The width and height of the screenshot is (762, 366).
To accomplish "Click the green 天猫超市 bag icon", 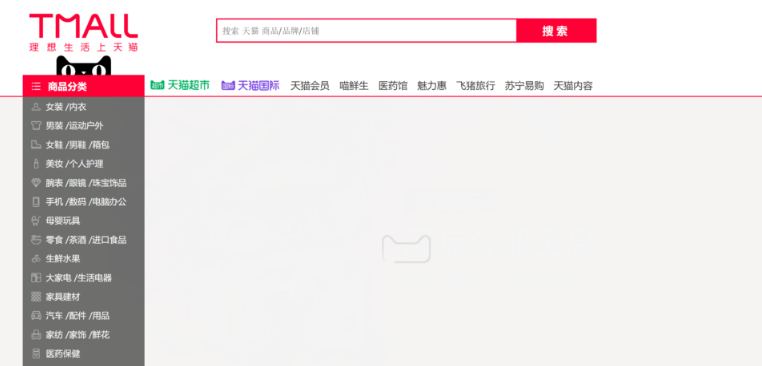I will pos(157,86).
